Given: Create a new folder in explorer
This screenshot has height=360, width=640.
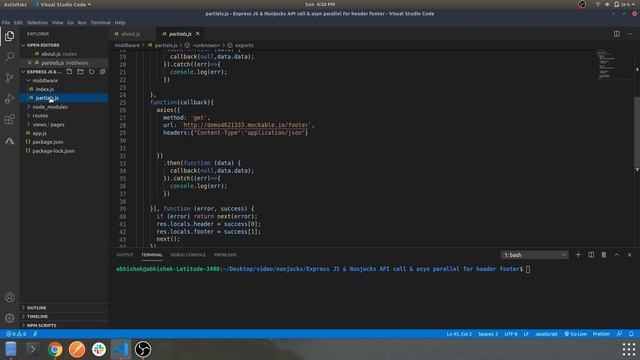Looking at the screenshot, I should pos(80,71).
